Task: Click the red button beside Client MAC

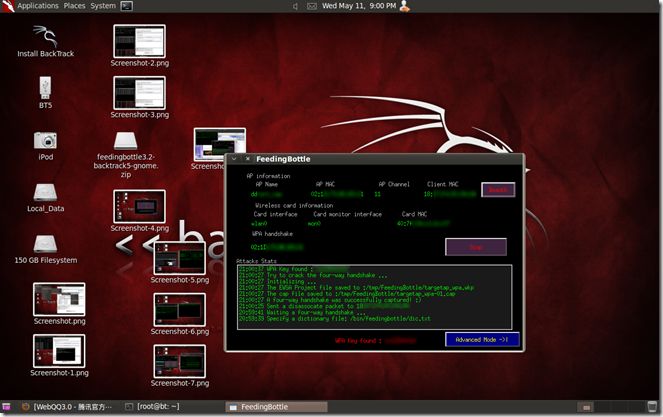Action: [498, 190]
